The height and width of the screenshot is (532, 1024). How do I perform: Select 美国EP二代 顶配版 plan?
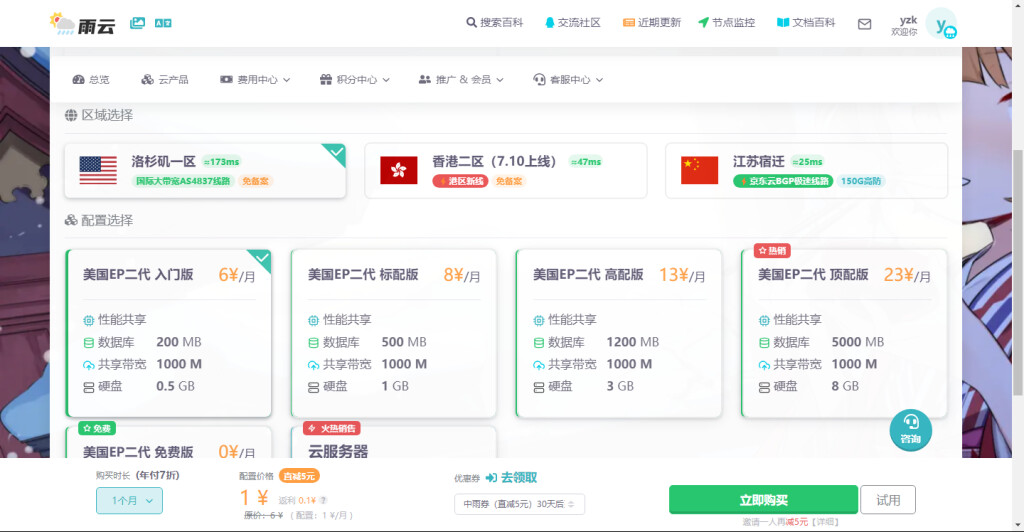click(844, 333)
